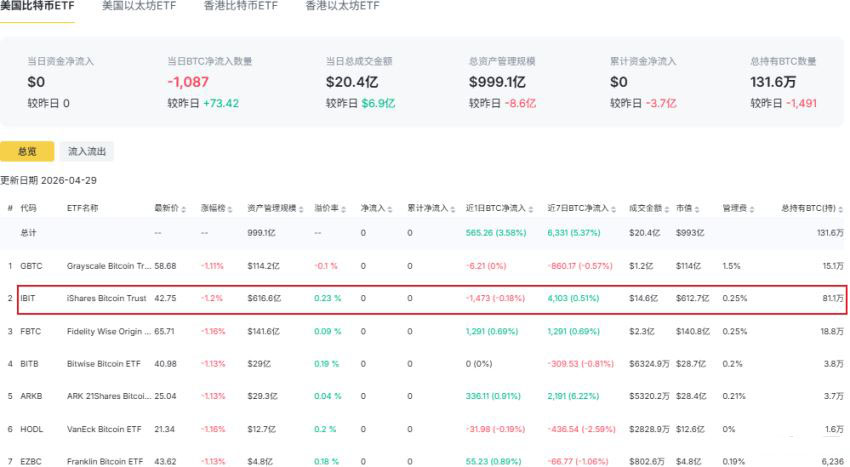Open EZBC ticker code

pyautogui.click(x=31, y=462)
